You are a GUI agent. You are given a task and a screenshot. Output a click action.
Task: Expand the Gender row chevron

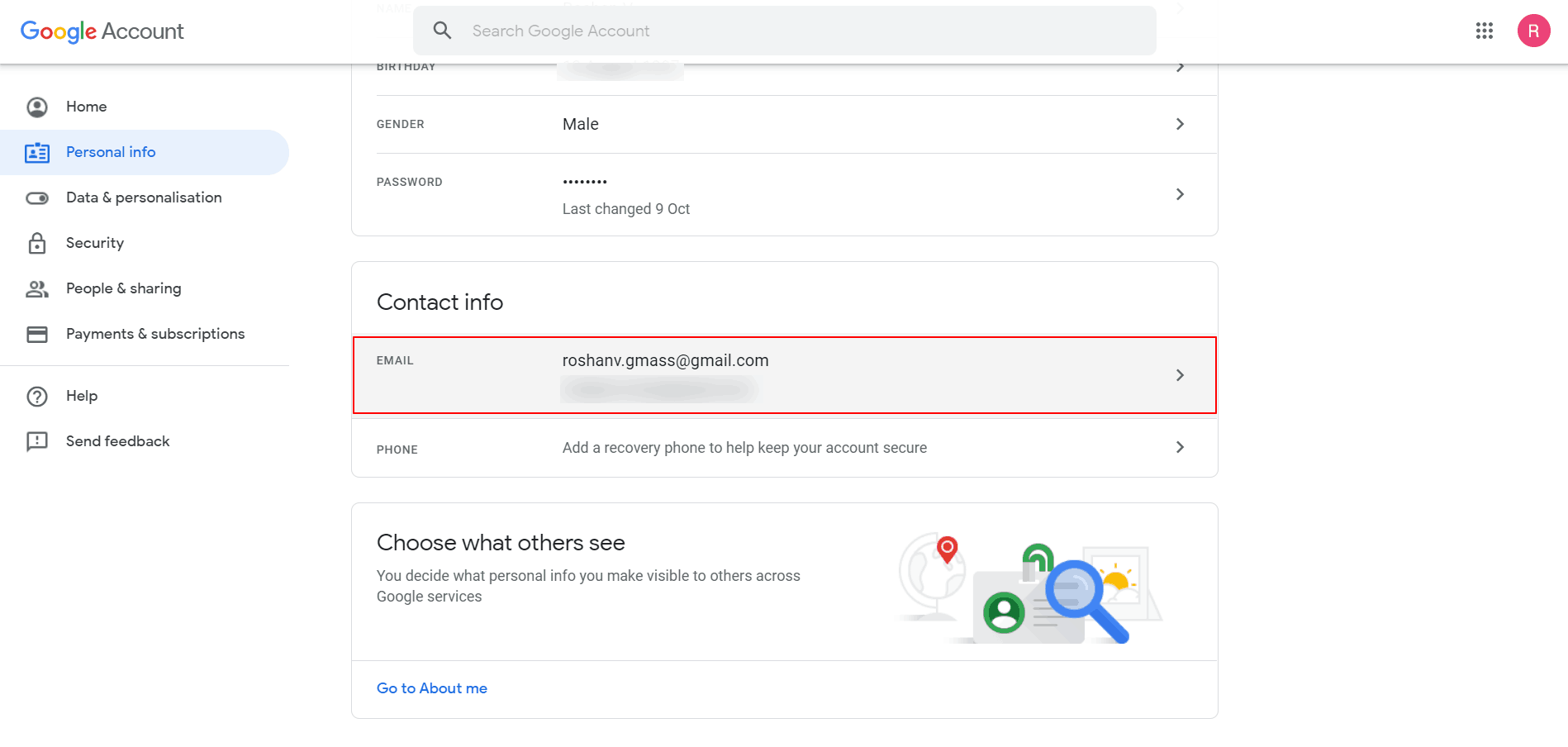click(x=1180, y=124)
